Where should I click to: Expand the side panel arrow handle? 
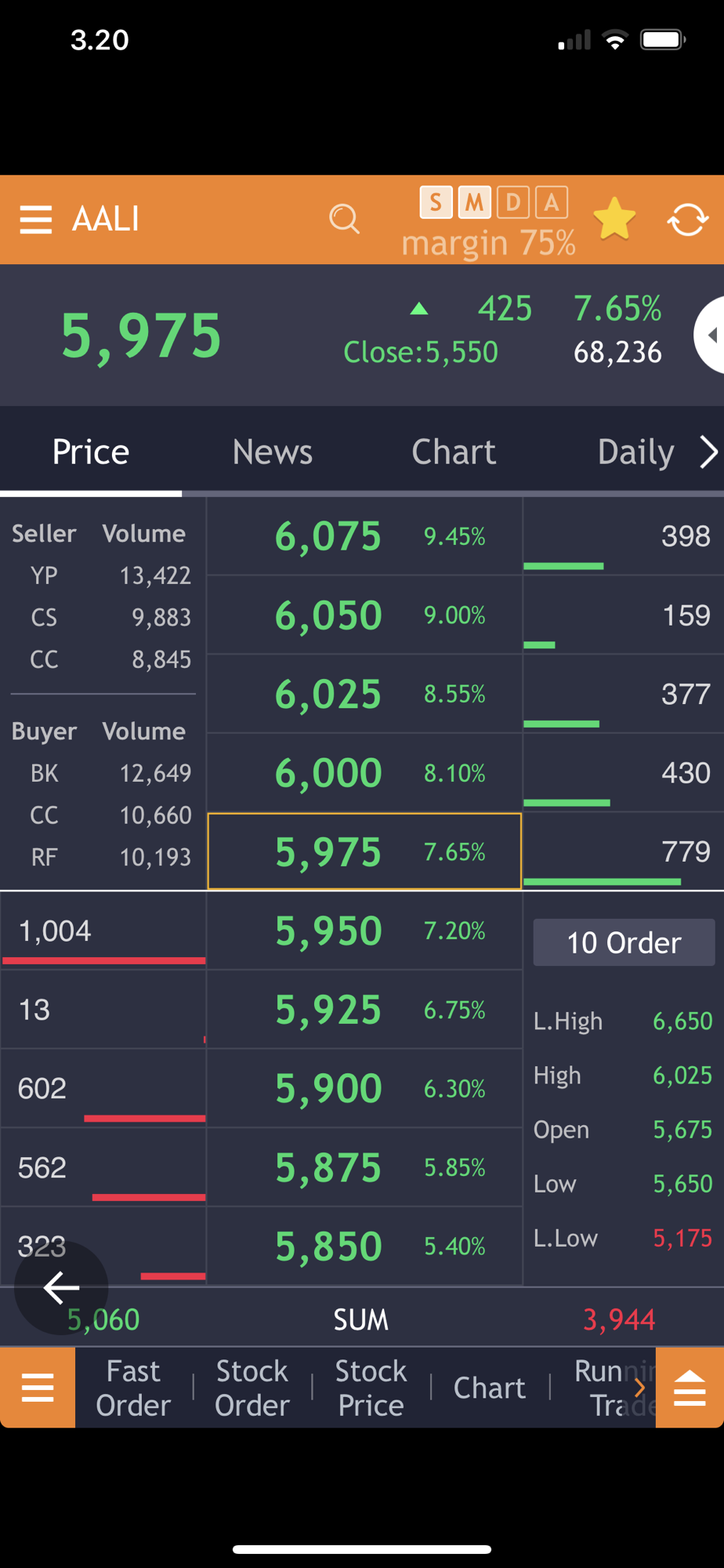point(710,335)
